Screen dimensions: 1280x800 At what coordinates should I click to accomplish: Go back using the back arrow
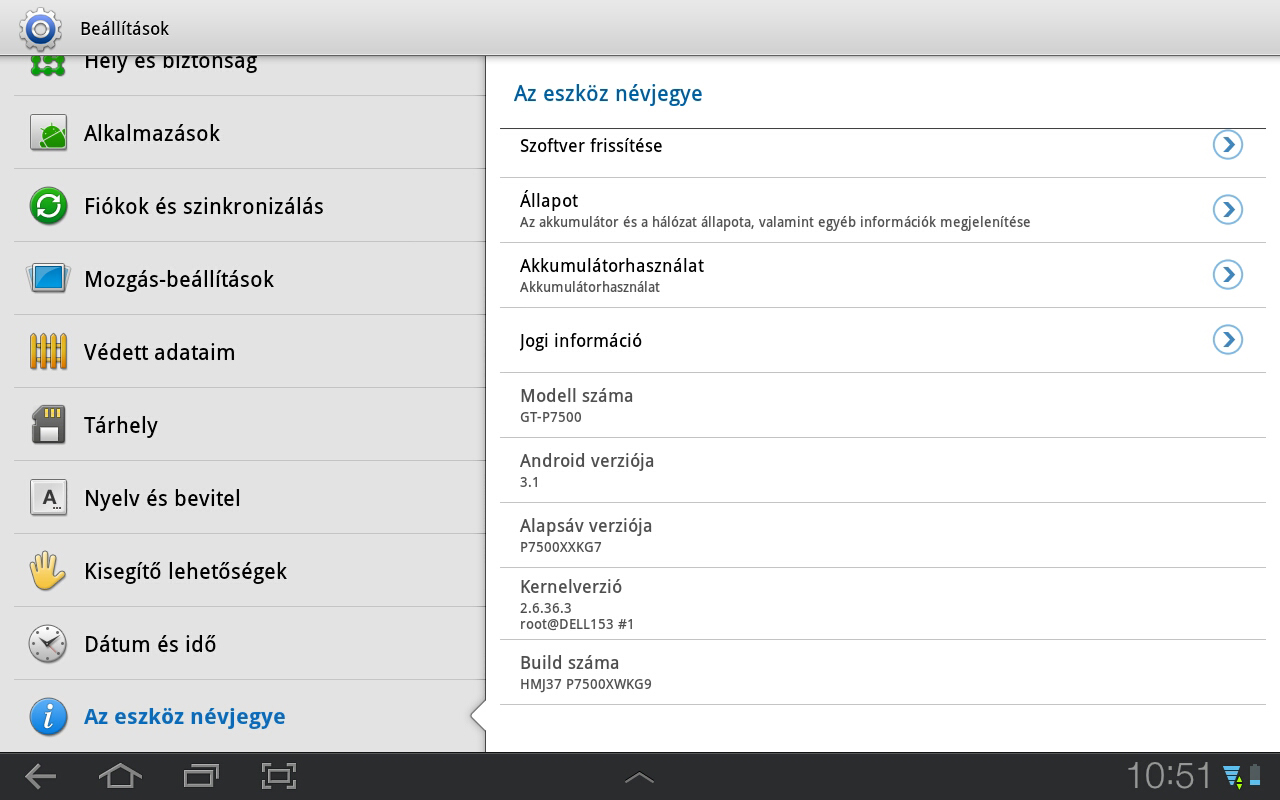pyautogui.click(x=40, y=776)
